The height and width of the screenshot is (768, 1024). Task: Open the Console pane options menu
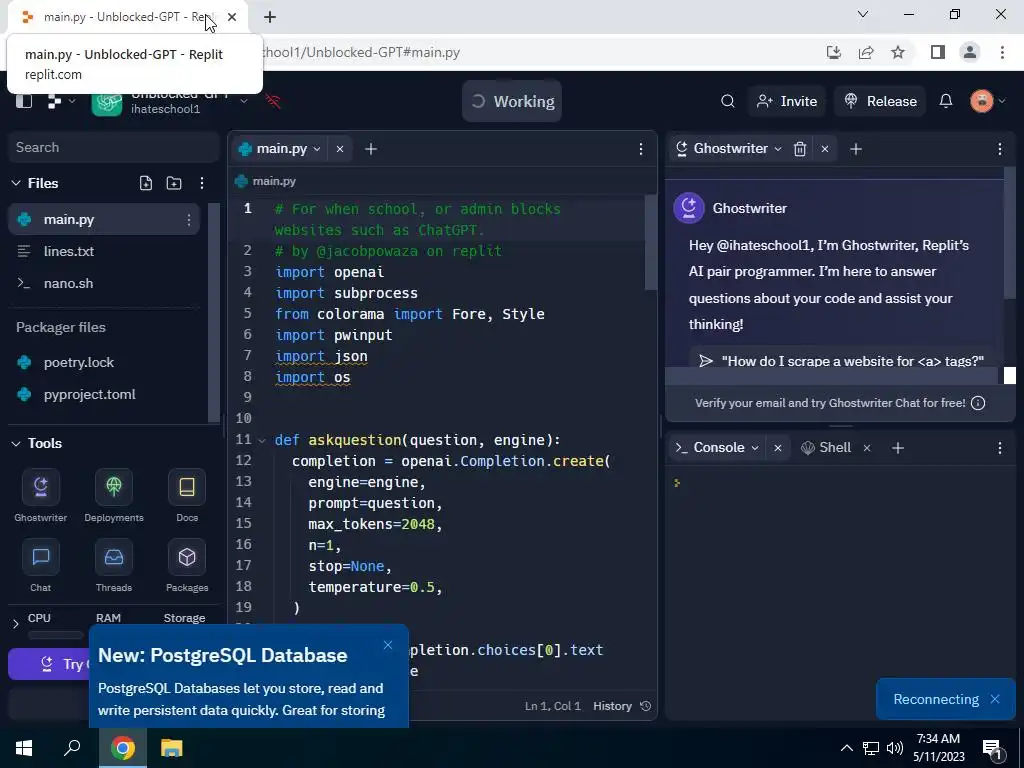(1000, 448)
